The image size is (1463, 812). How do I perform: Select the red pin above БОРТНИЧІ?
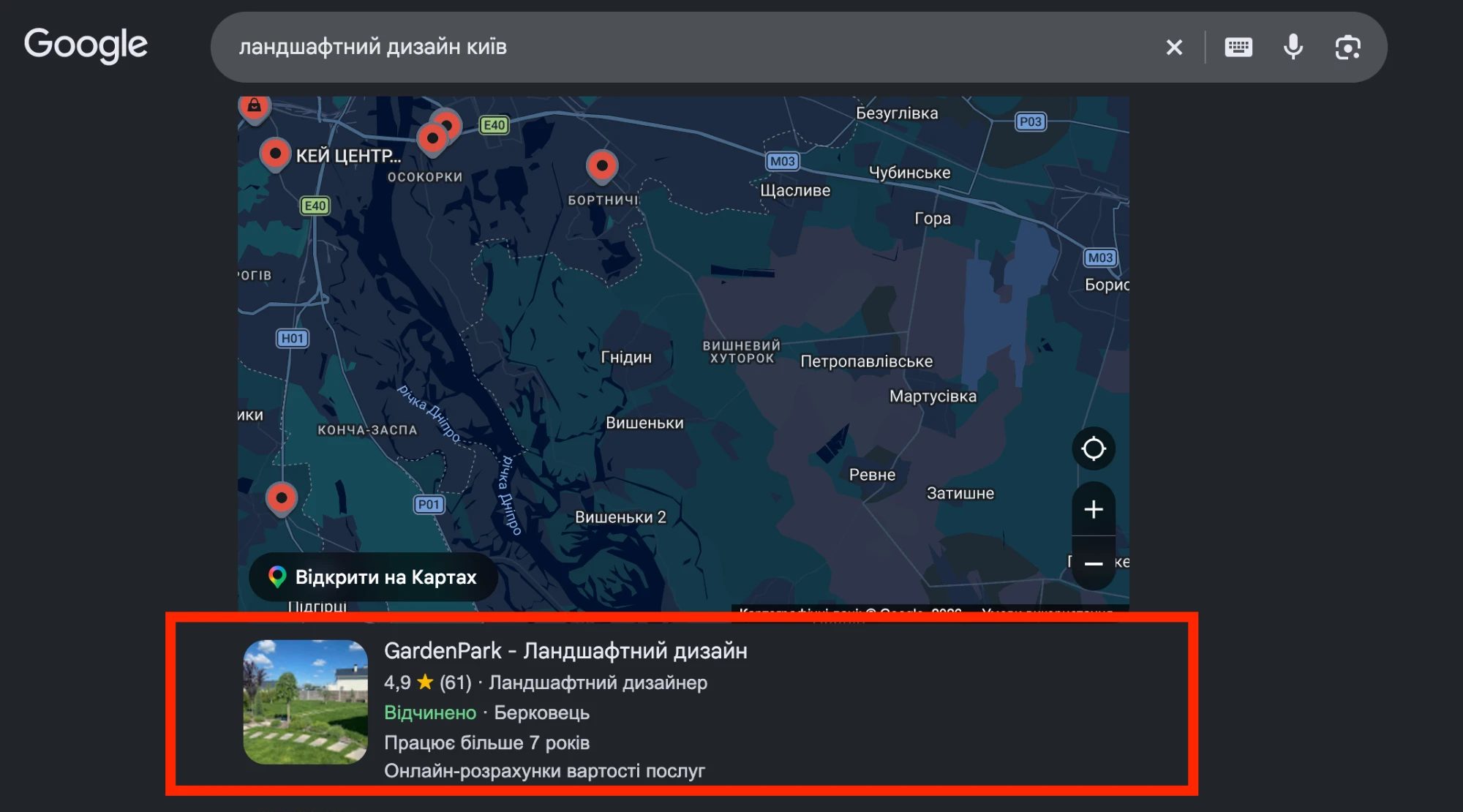coord(602,167)
